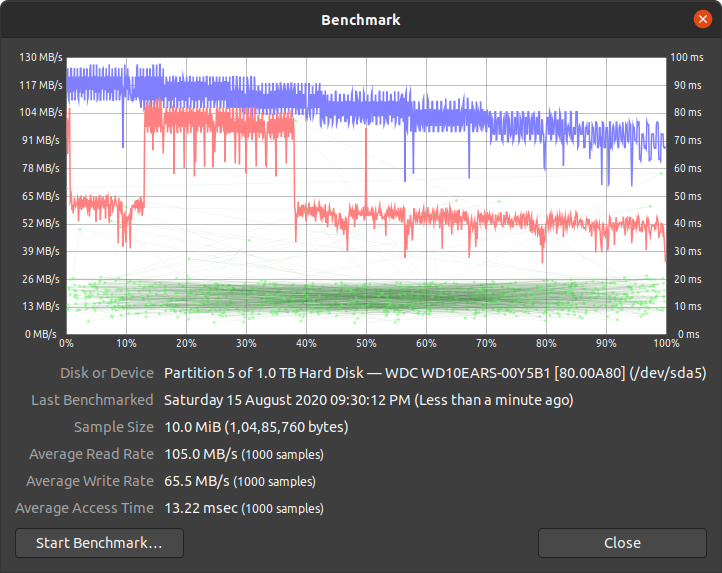Click the Disk or Device label
Viewport: 722px width, 573px height.
107,373
